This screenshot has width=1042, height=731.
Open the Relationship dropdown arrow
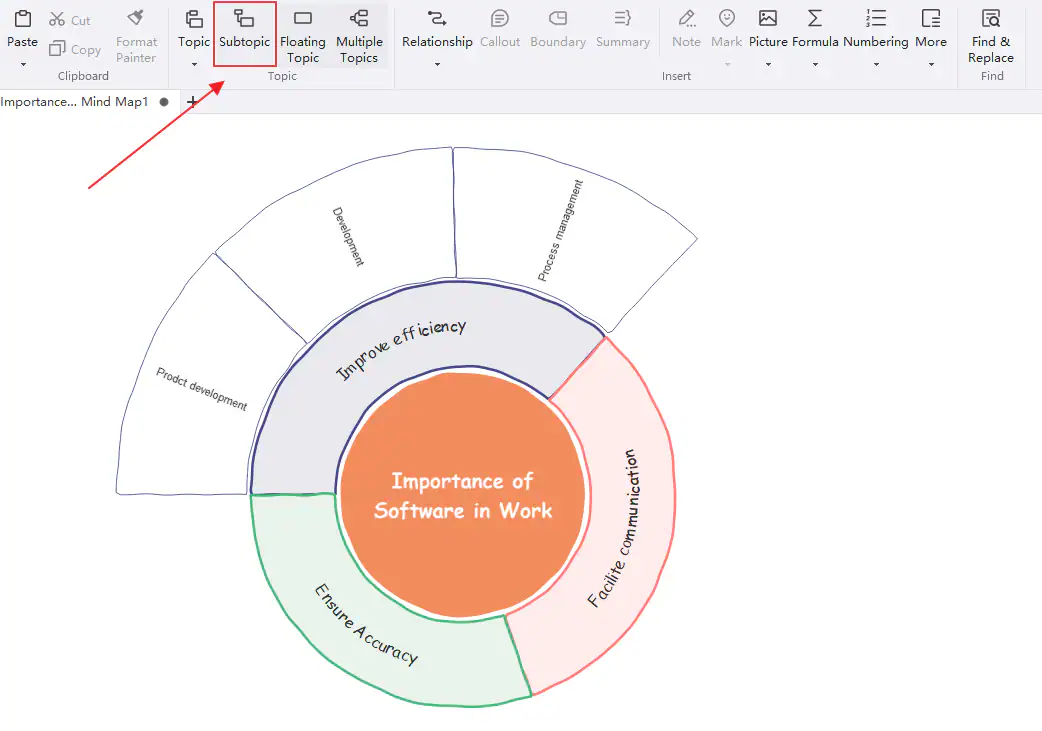pos(437,64)
